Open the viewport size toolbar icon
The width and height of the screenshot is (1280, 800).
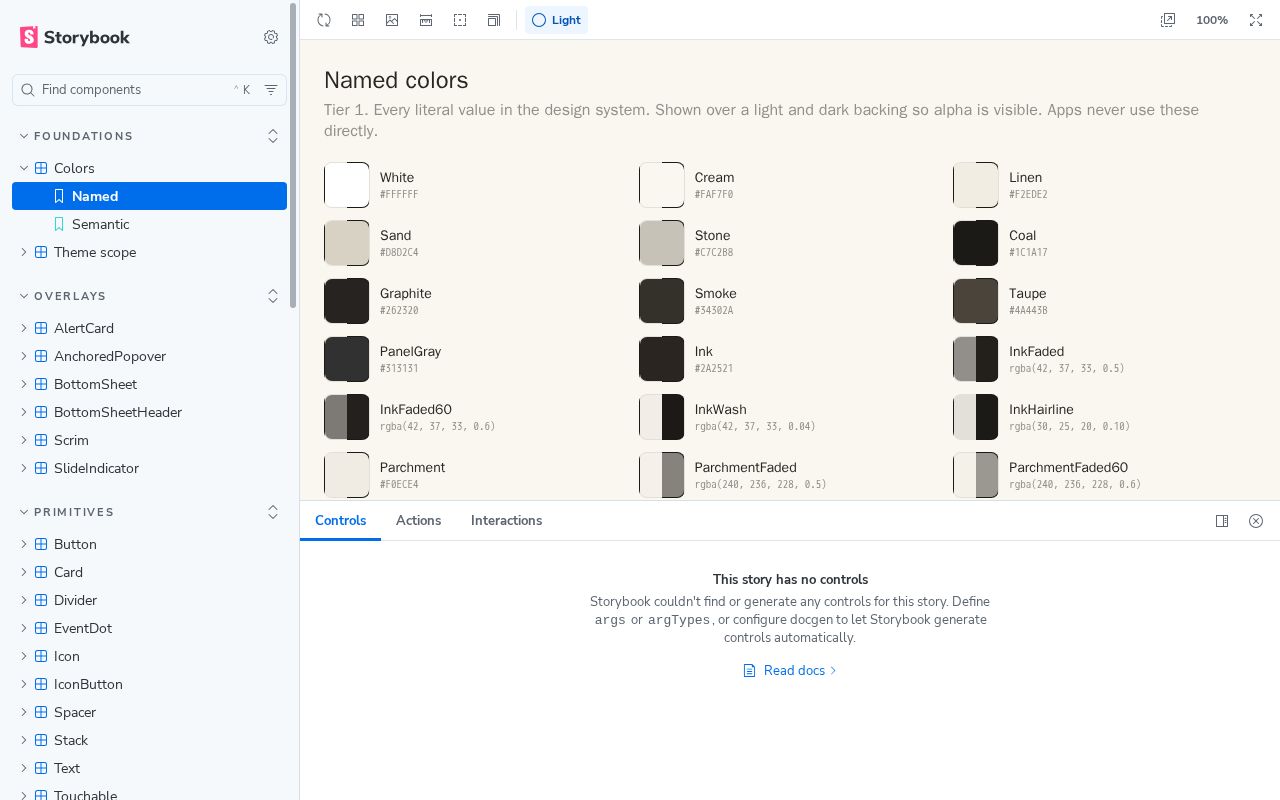pos(494,20)
